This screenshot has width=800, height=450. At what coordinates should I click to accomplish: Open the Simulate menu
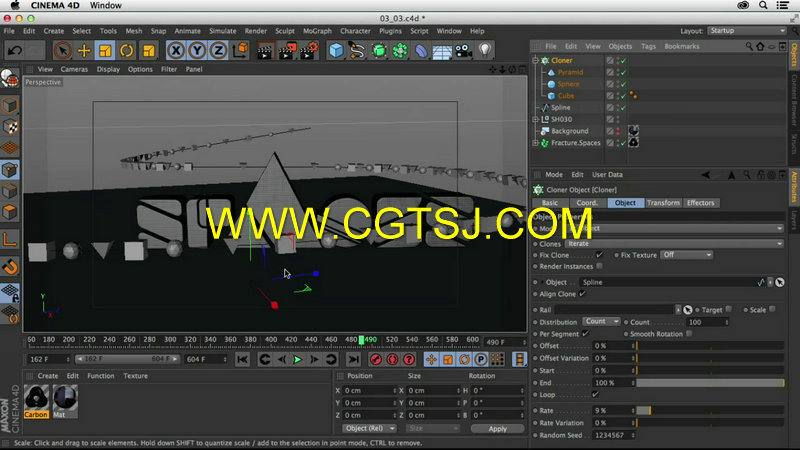pyautogui.click(x=222, y=31)
